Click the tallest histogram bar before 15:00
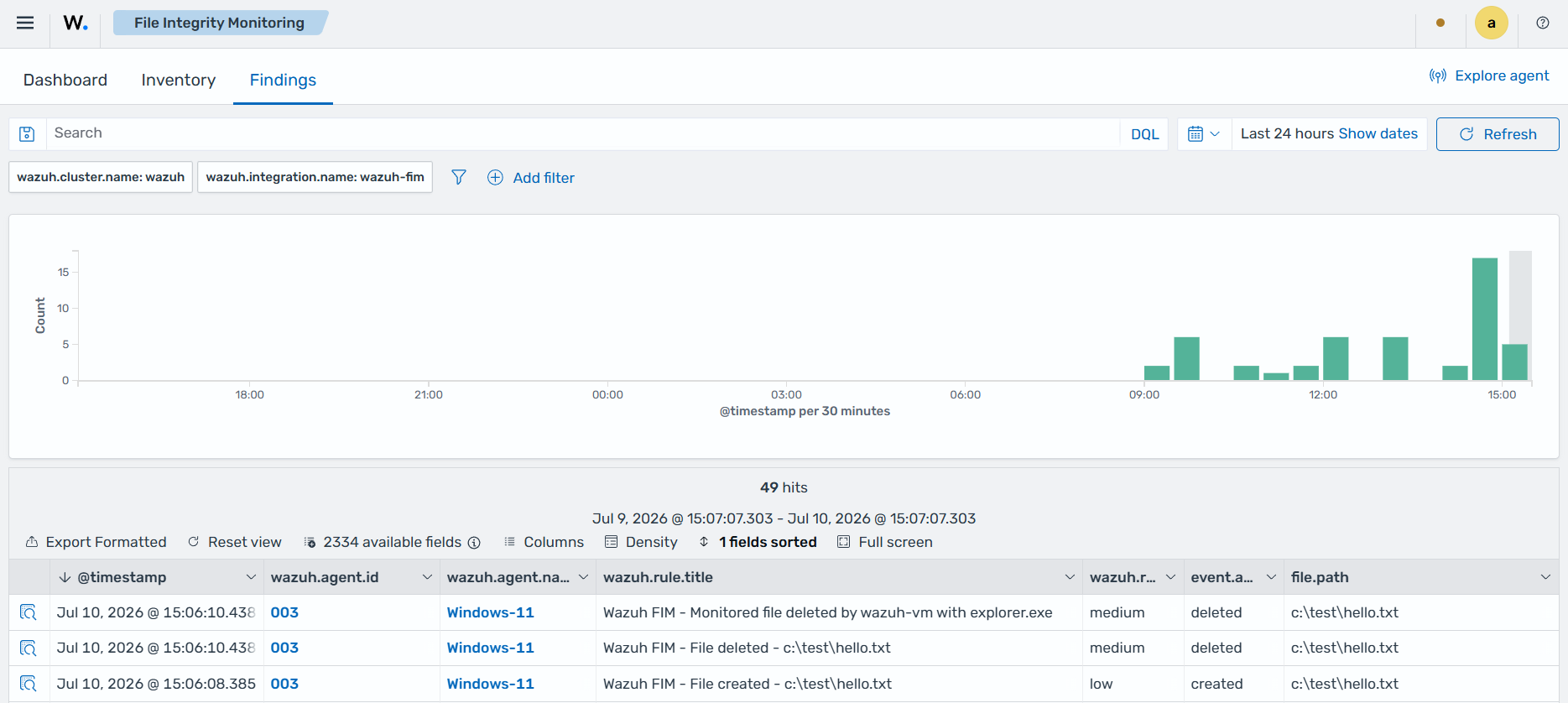Image resolution: width=1568 pixels, height=703 pixels. click(1485, 319)
